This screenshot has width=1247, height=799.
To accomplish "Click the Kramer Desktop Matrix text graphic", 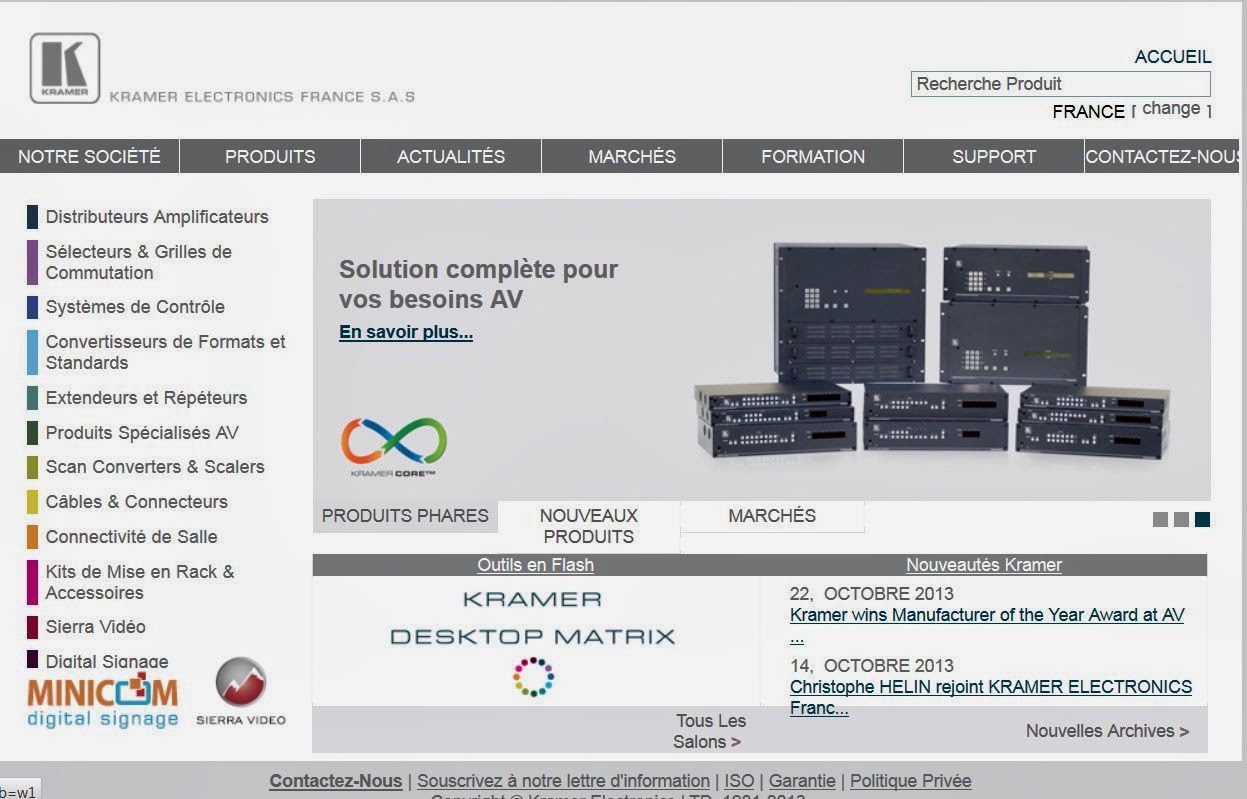I will [x=532, y=618].
